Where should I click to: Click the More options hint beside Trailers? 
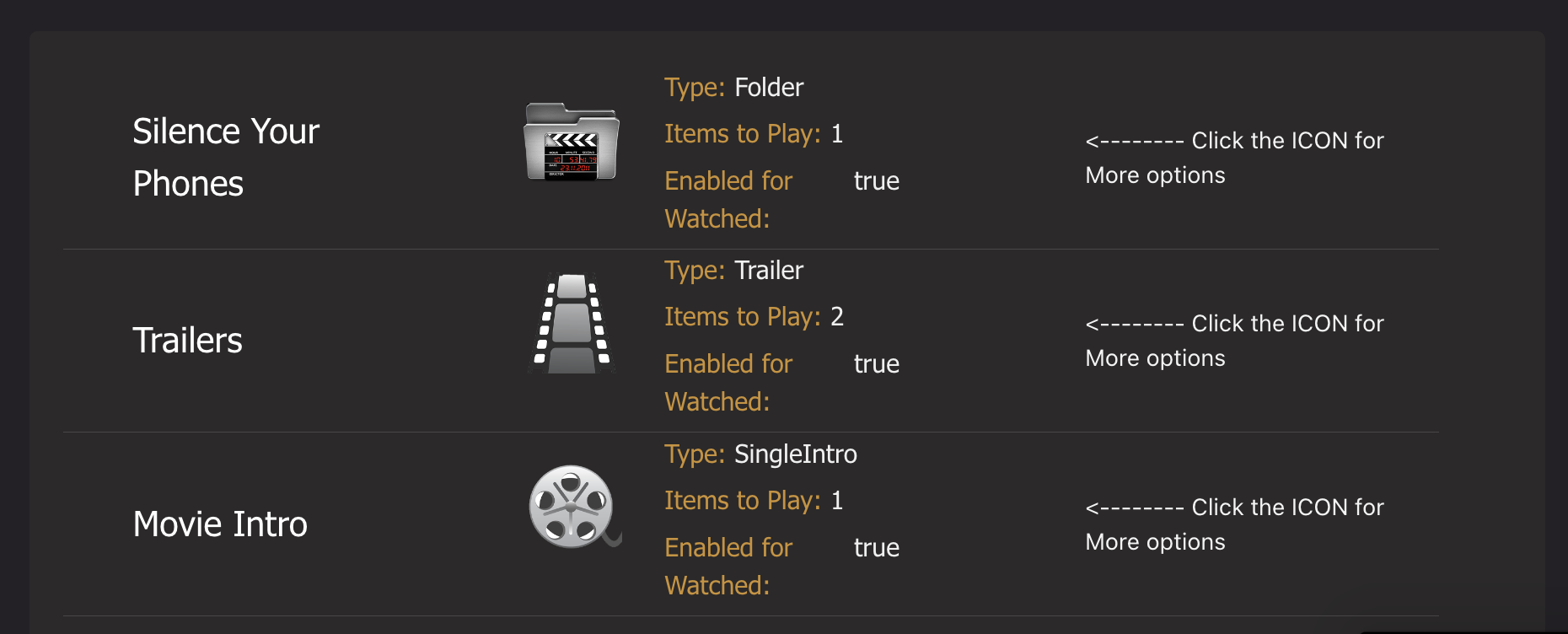(1234, 341)
